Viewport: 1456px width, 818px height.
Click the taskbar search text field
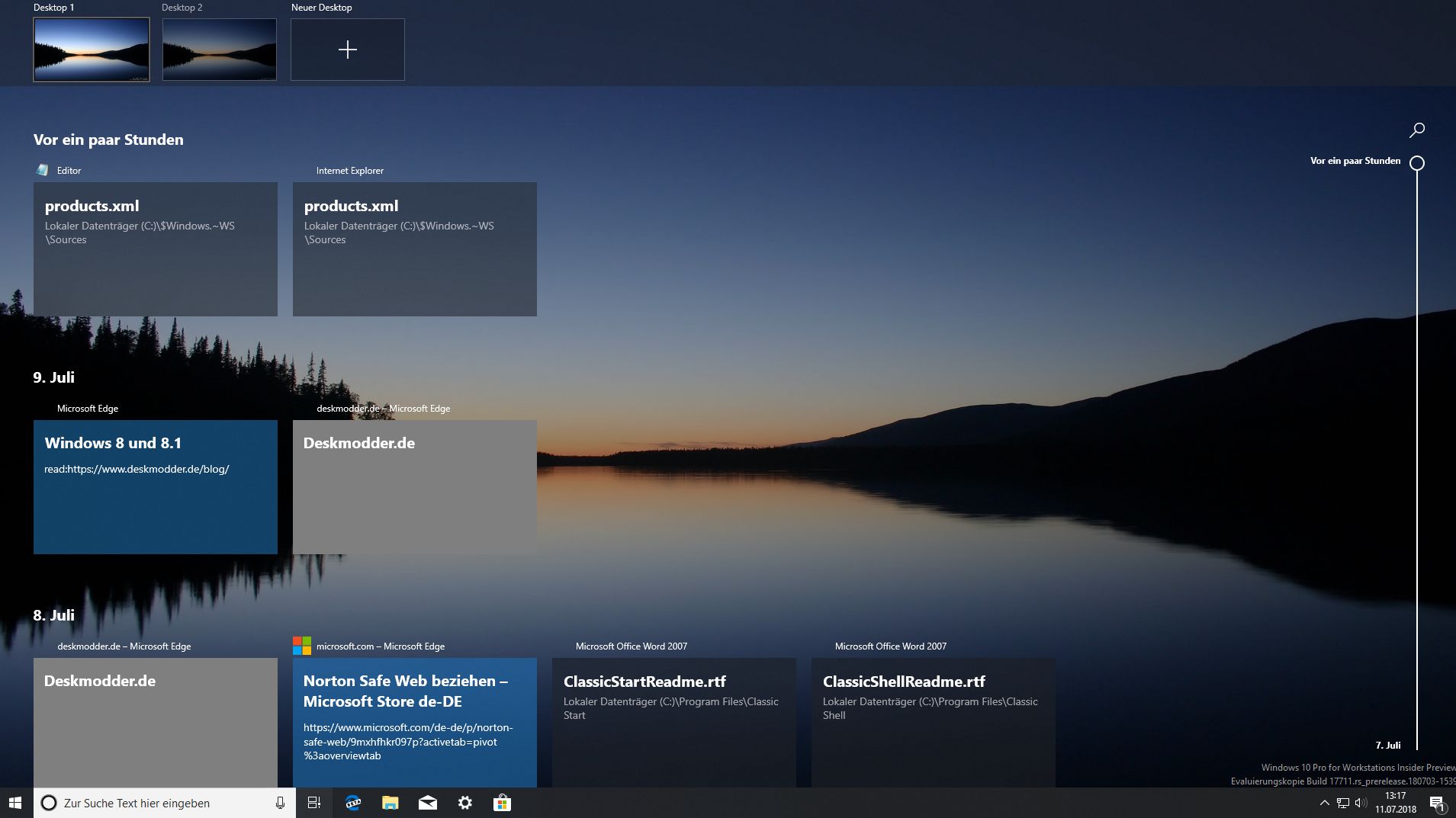tap(164, 803)
